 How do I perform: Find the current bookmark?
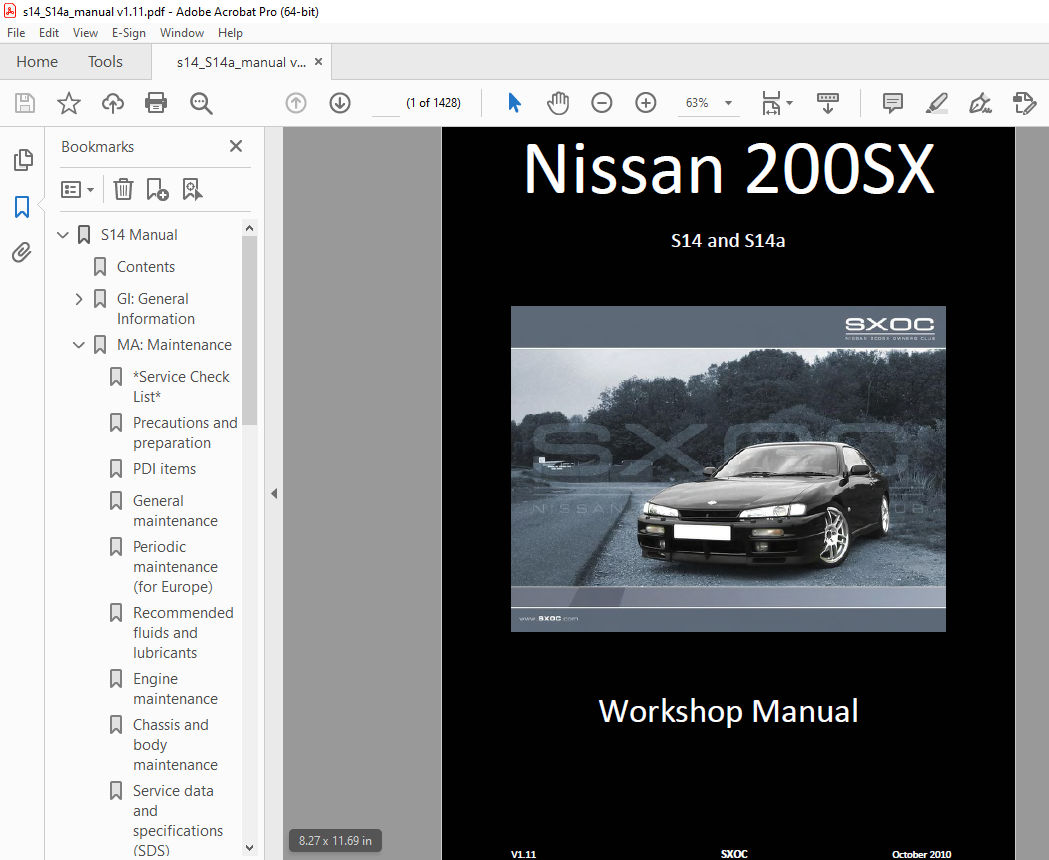pyautogui.click(x=193, y=189)
